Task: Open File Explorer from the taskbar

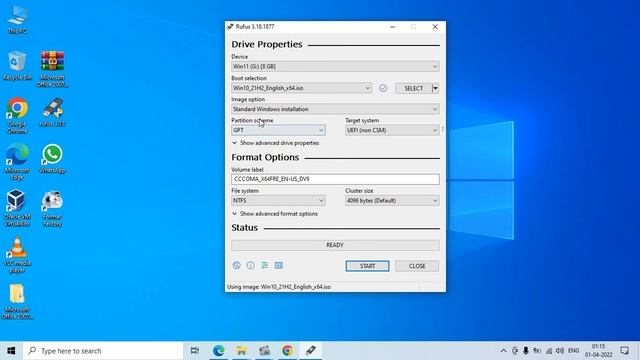Action: pyautogui.click(x=241, y=351)
